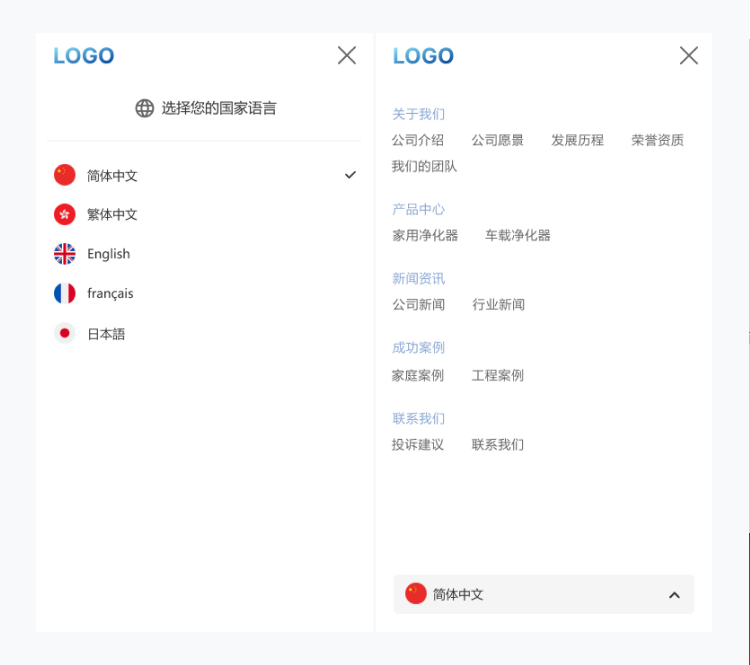Choose English as the language
The image size is (750, 665).
[x=108, y=254]
